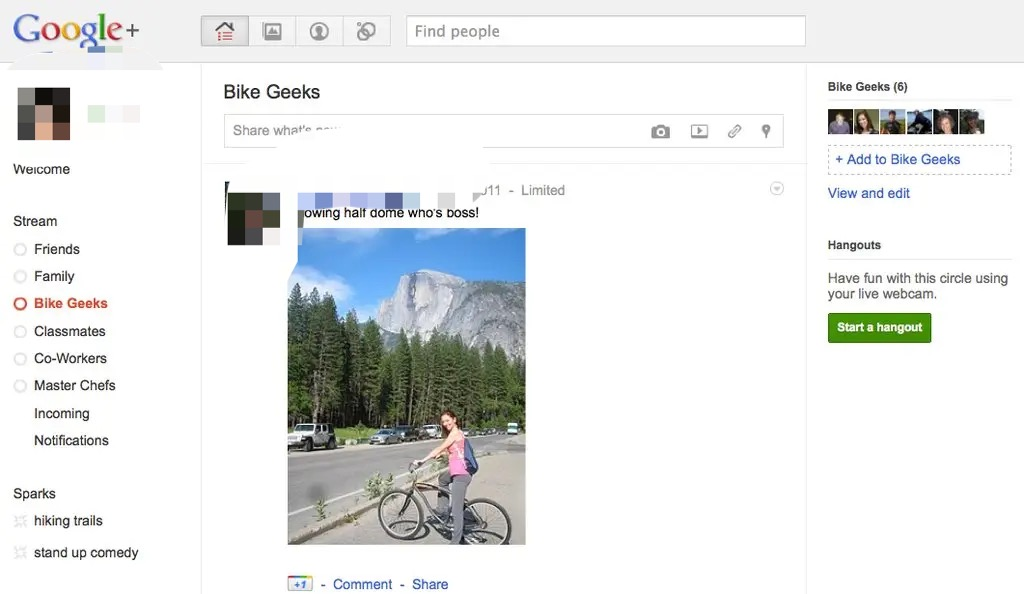Image resolution: width=1024 pixels, height=594 pixels.
Task: Click the Start a hangout button
Action: (879, 327)
